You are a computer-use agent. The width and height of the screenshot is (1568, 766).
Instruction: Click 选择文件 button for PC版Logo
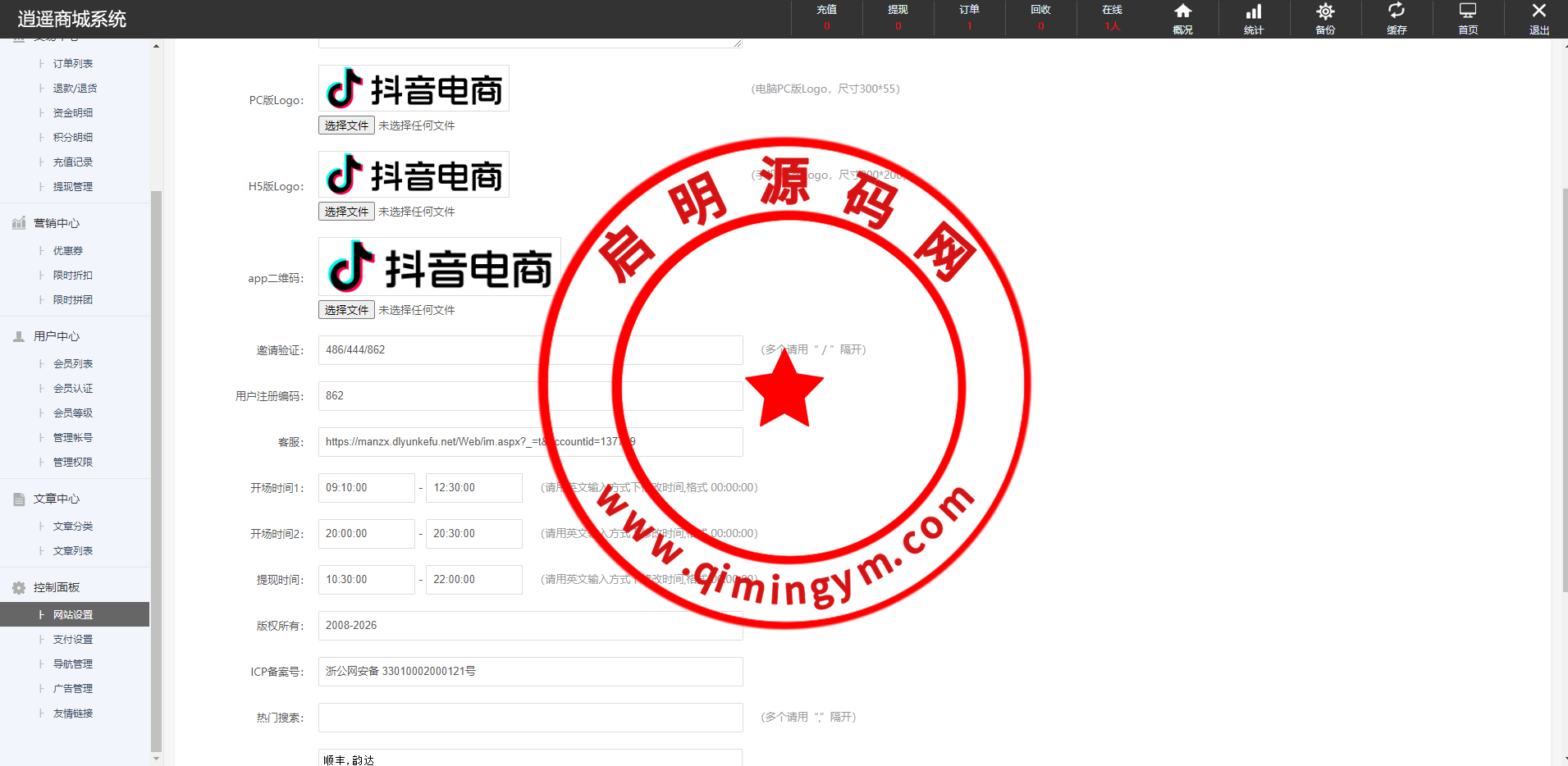click(x=346, y=125)
